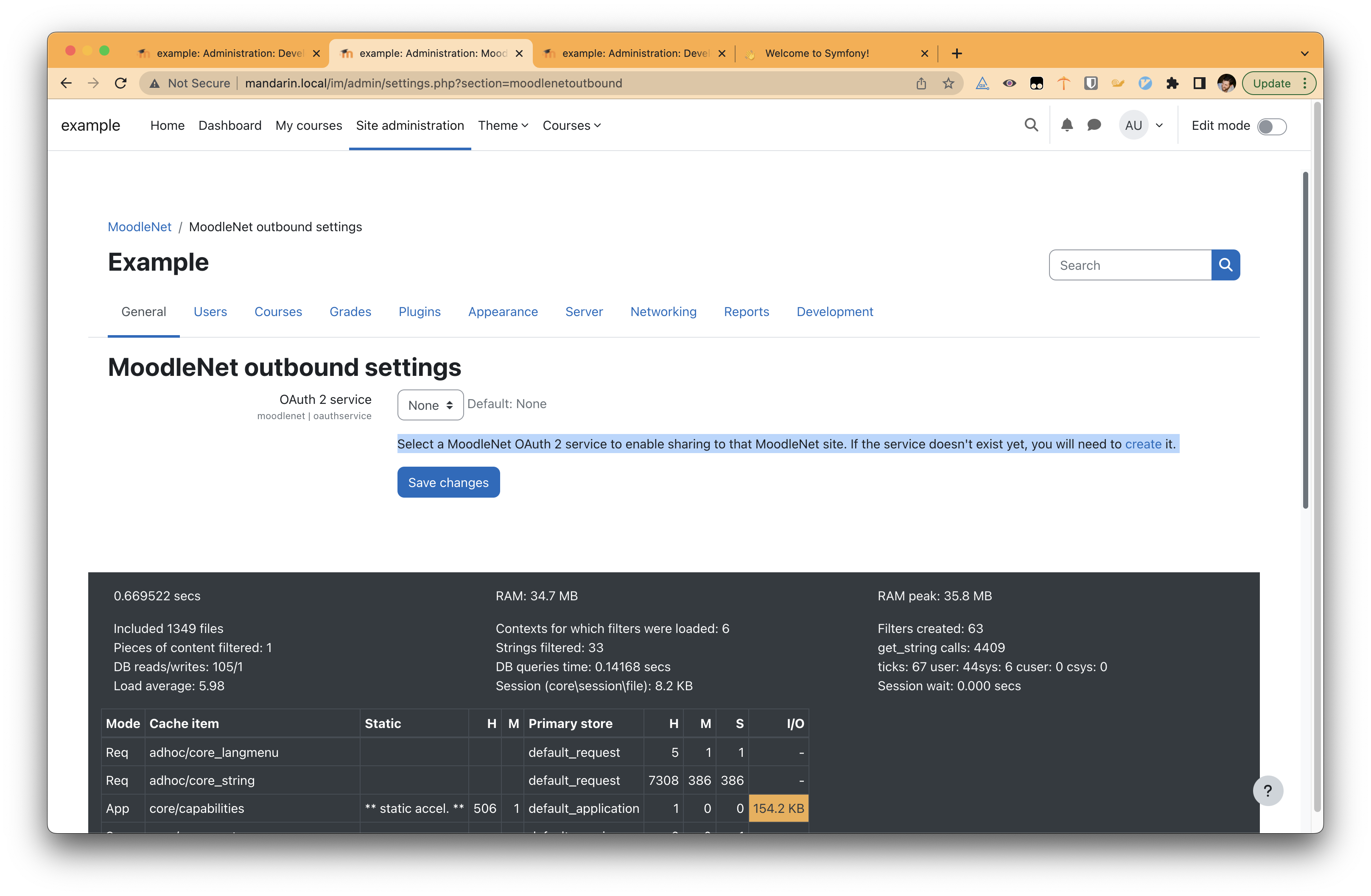The width and height of the screenshot is (1371, 896).
Task: Switch to the Development admin tab
Action: point(835,312)
